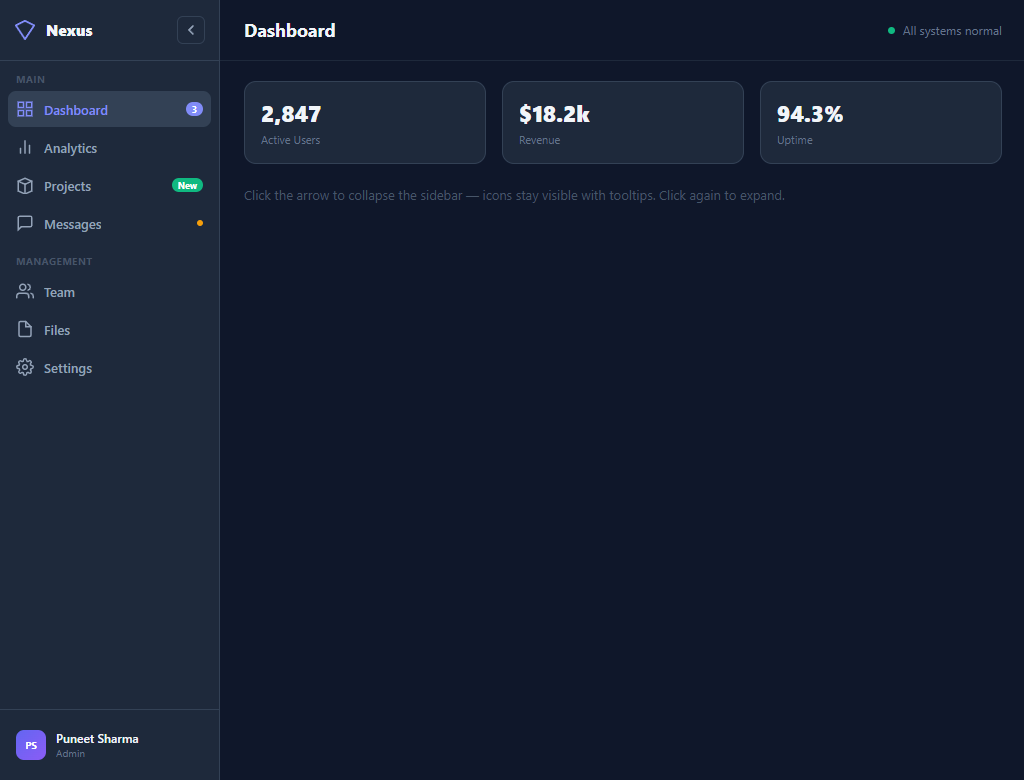
Task: Click the All systems normal status text
Action: click(x=952, y=31)
